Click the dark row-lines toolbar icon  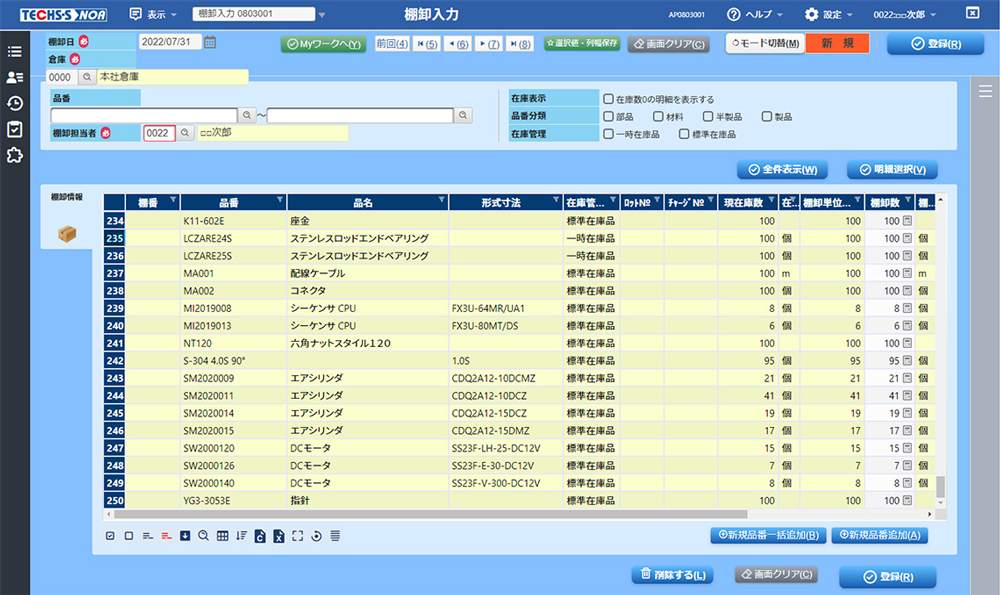point(148,536)
